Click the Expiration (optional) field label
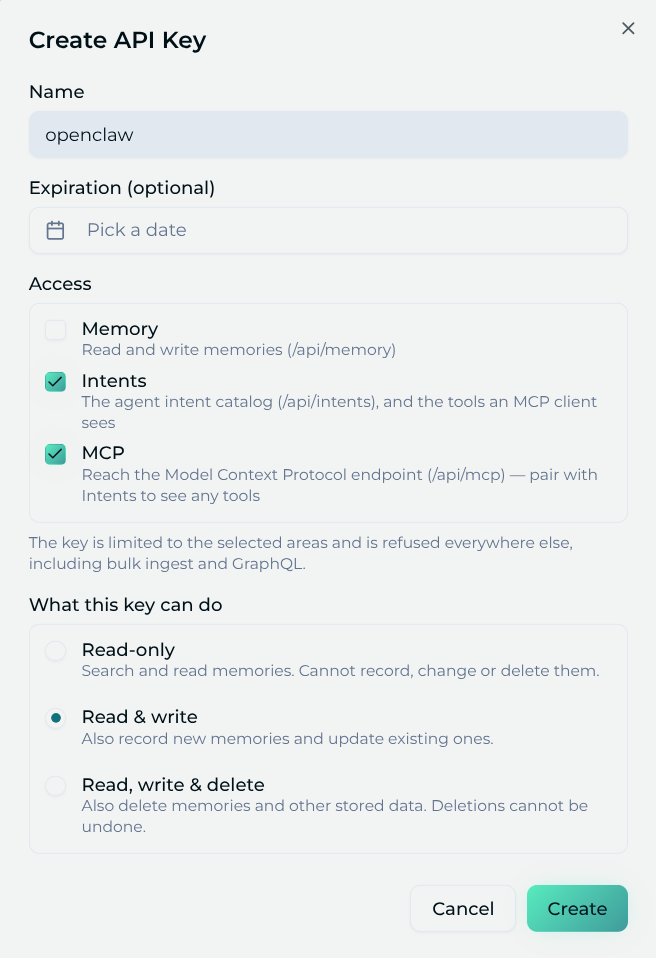The width and height of the screenshot is (656, 958). point(122,188)
